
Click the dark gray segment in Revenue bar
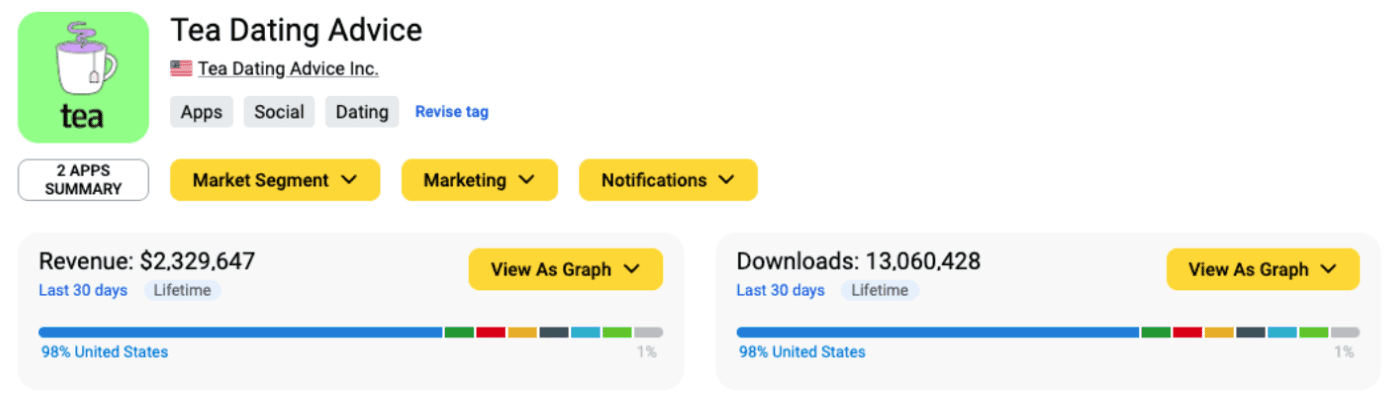click(x=554, y=332)
